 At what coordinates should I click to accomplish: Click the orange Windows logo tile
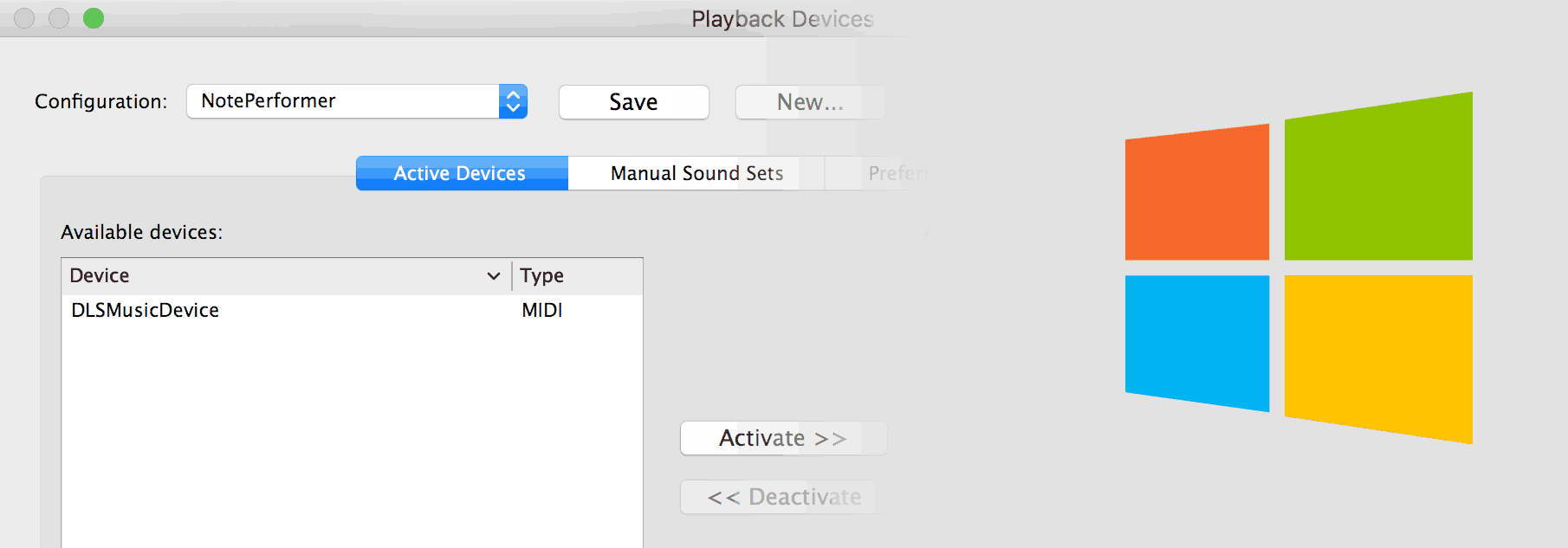pyautogui.click(x=1197, y=192)
